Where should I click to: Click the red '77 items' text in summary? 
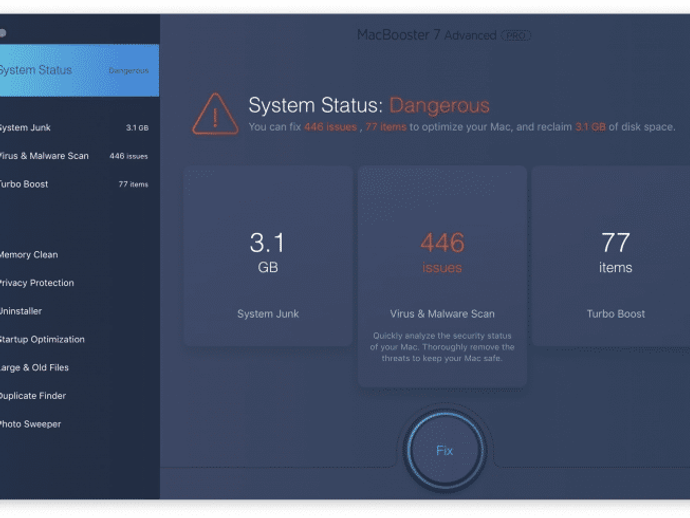point(386,127)
